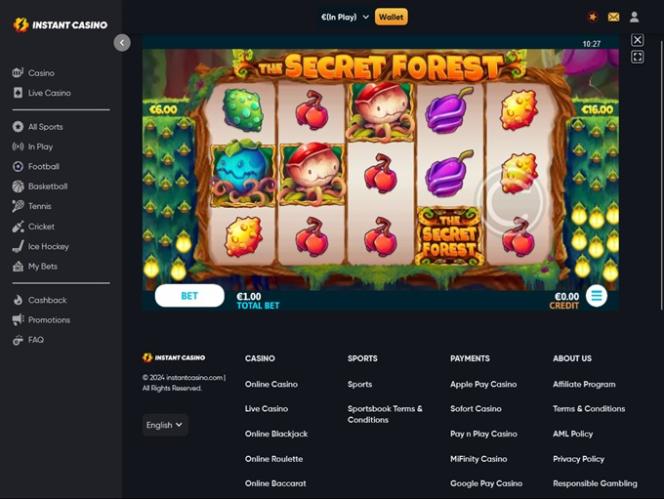Image resolution: width=664 pixels, height=499 pixels.
Task: Open the user account profile icon
Action: tap(634, 17)
